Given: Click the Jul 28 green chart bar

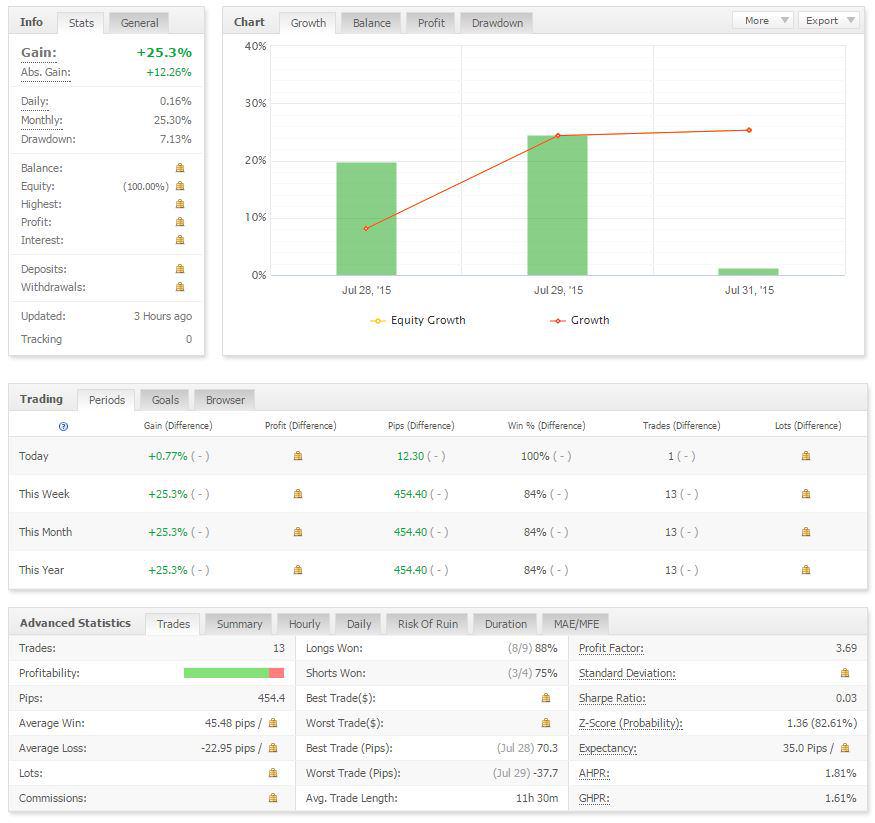Looking at the screenshot, I should (366, 219).
